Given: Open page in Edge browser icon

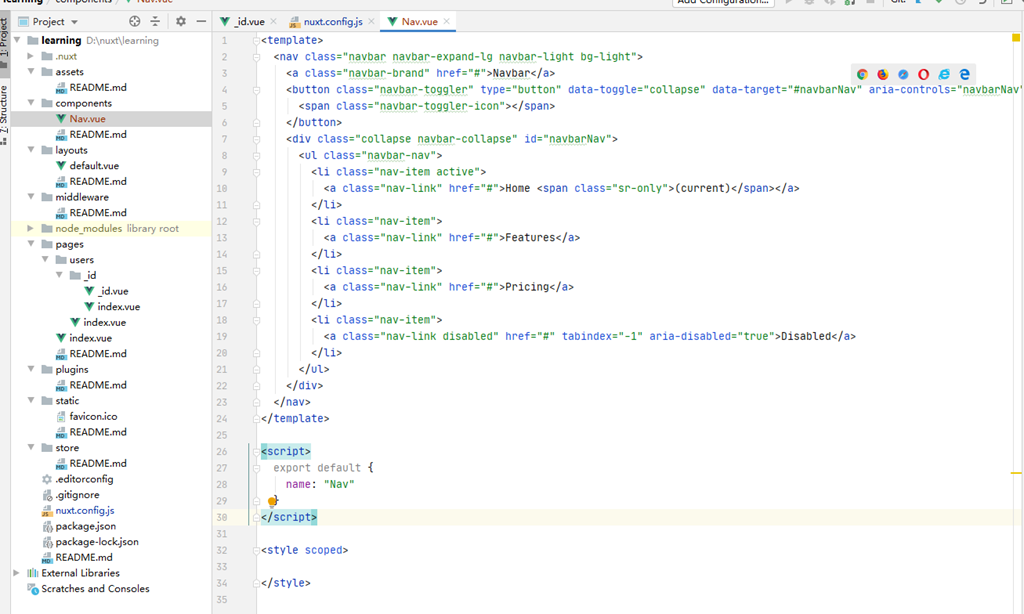Looking at the screenshot, I should click(x=965, y=74).
